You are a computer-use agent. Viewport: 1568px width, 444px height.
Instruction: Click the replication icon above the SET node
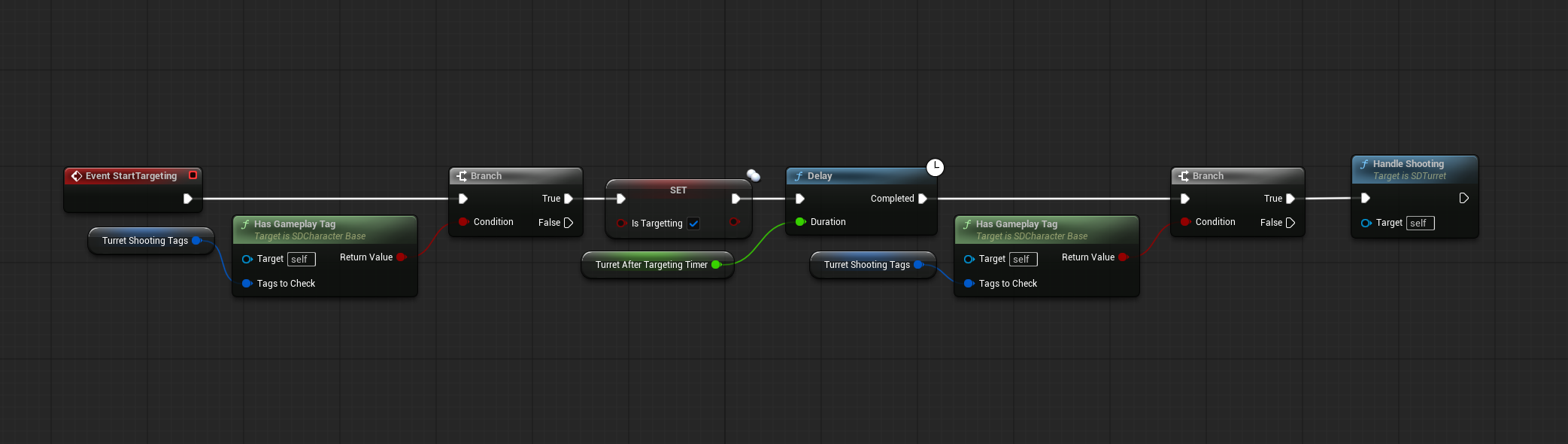tap(753, 175)
